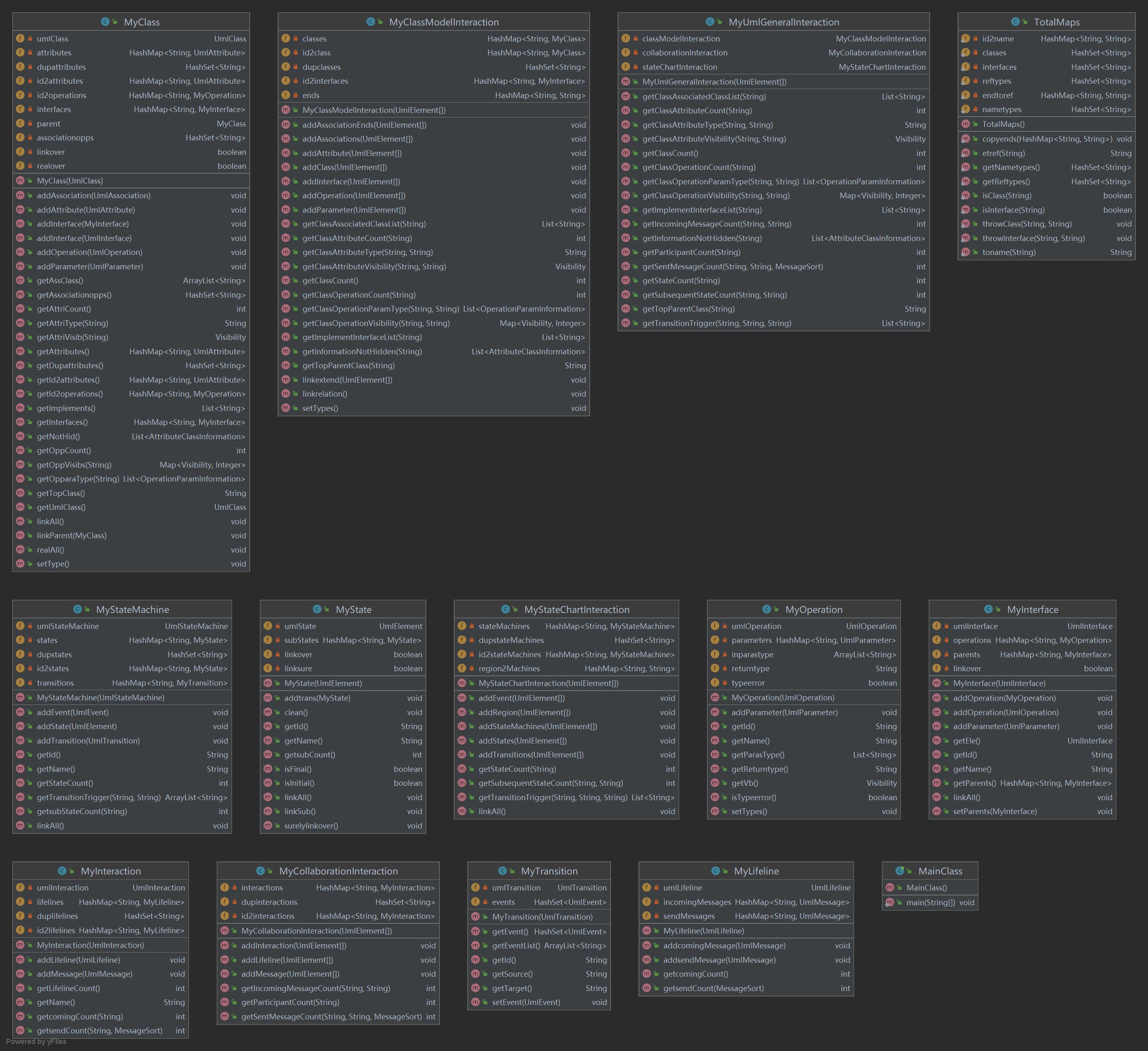Select the copyends(HashMap<String, String>) method

pos(1046,139)
